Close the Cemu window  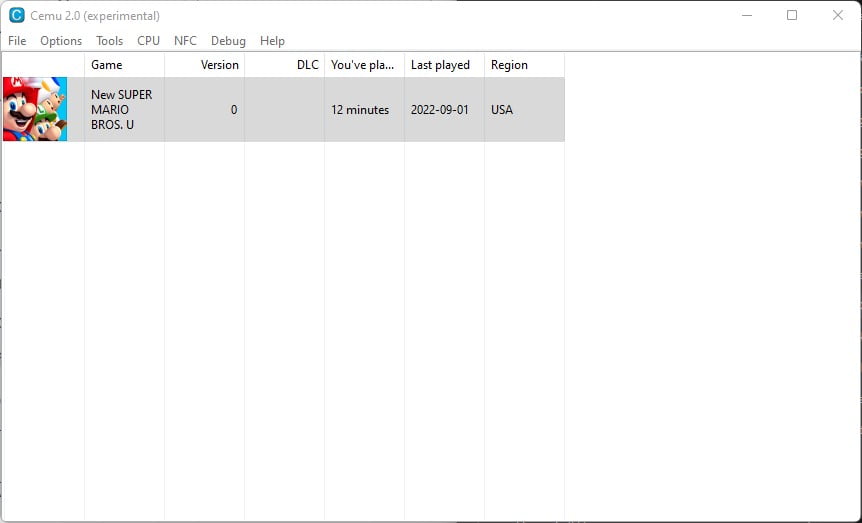click(837, 15)
